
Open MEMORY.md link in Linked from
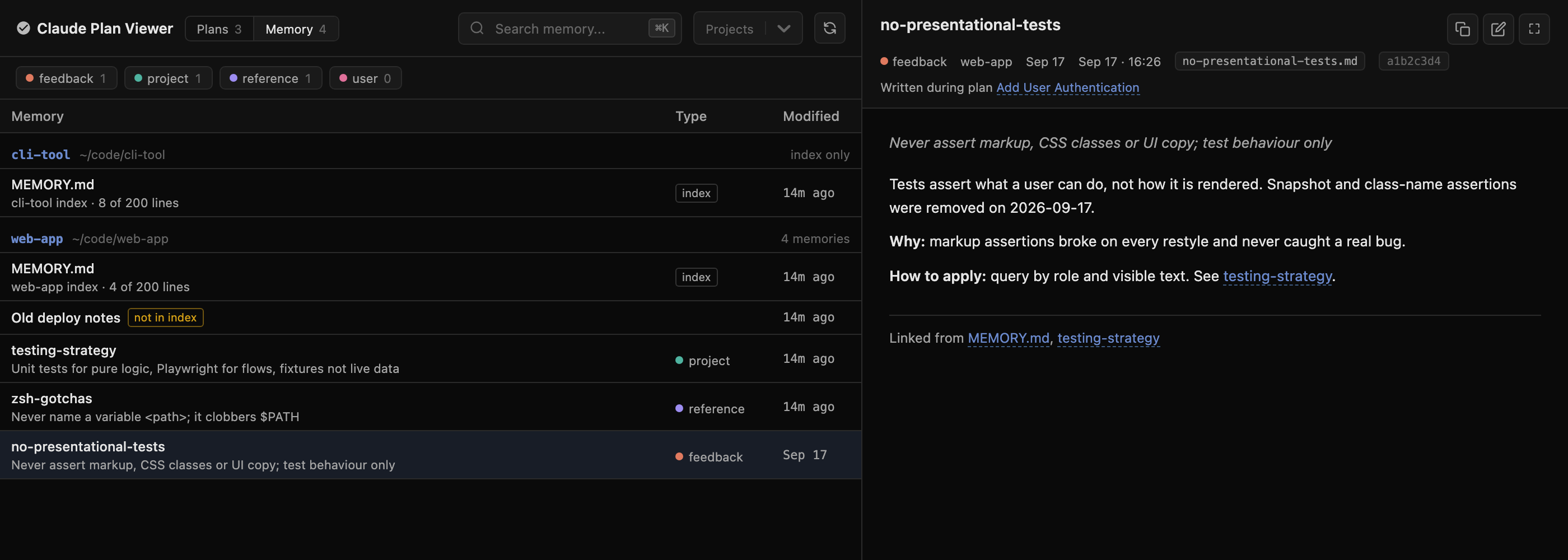point(1008,338)
